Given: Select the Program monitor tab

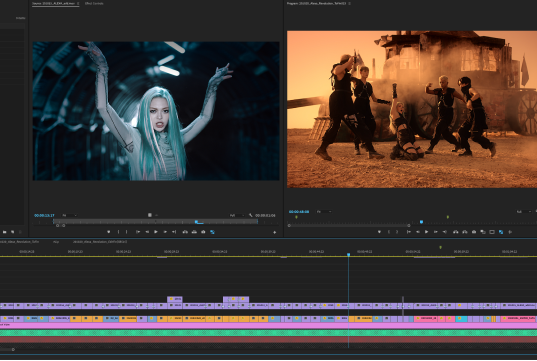Looking at the screenshot, I should (316, 3).
